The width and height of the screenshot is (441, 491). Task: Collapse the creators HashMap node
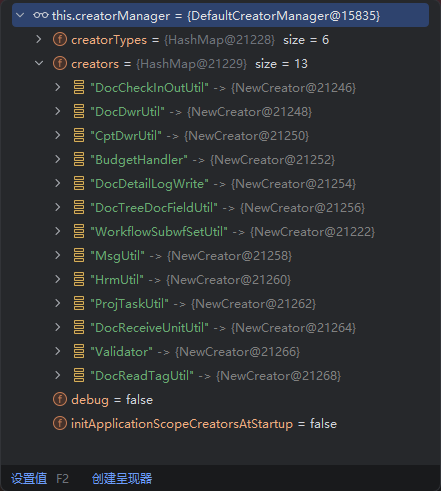[x=39, y=63]
